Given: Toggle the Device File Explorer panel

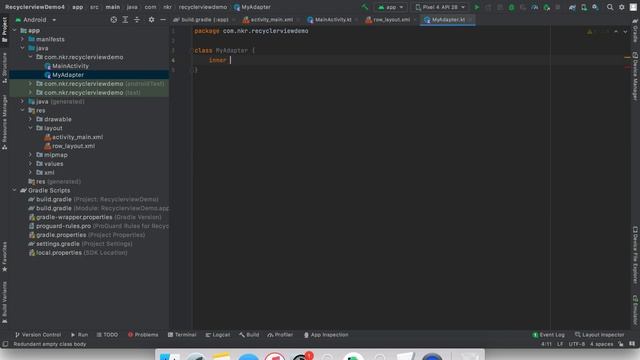Looking at the screenshot, I should tap(635, 255).
